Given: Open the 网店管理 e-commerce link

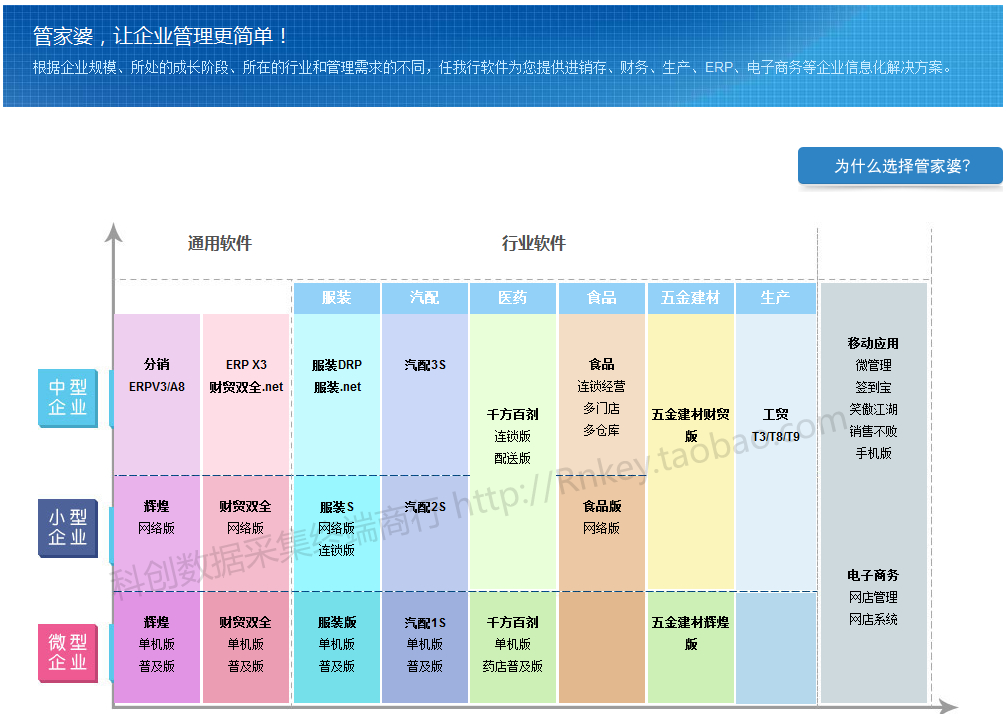Looking at the screenshot, I should click(873, 597).
